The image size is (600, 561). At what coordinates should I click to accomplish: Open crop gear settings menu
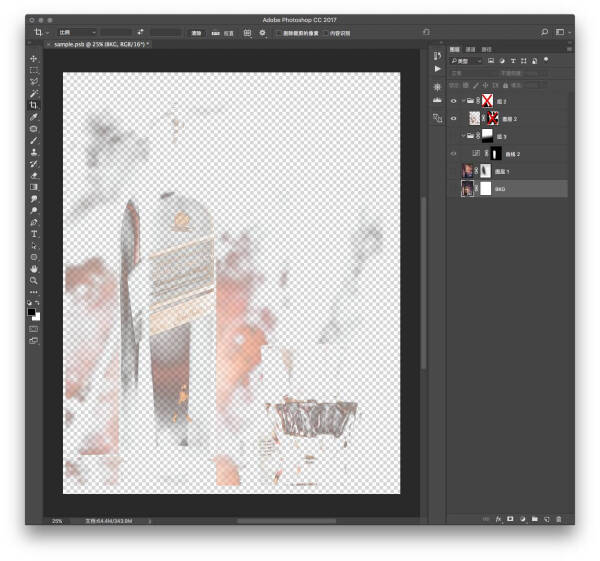262,33
